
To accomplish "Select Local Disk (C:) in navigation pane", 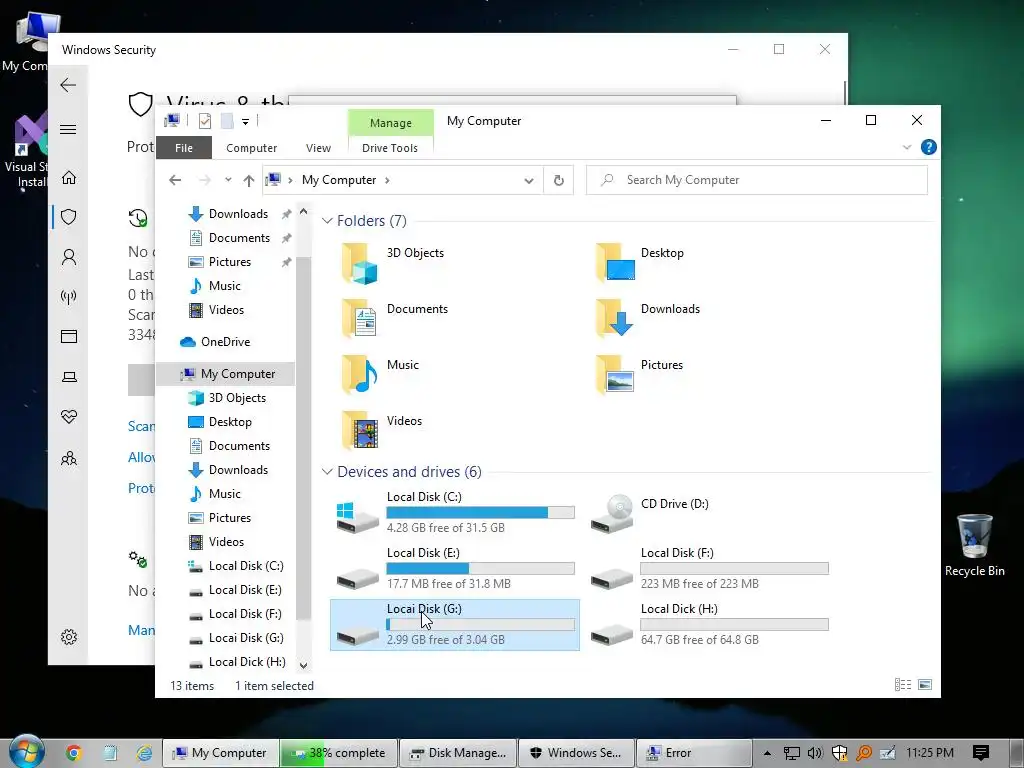I will point(236,566).
